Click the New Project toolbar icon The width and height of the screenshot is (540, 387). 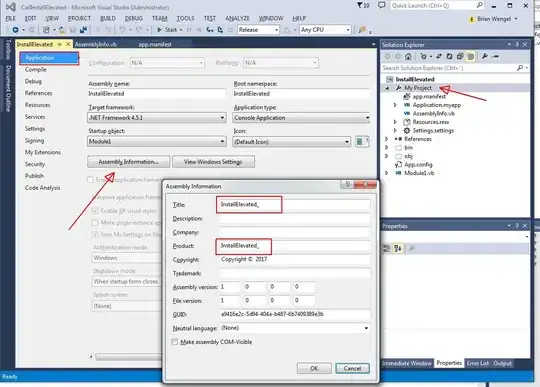coord(46,30)
